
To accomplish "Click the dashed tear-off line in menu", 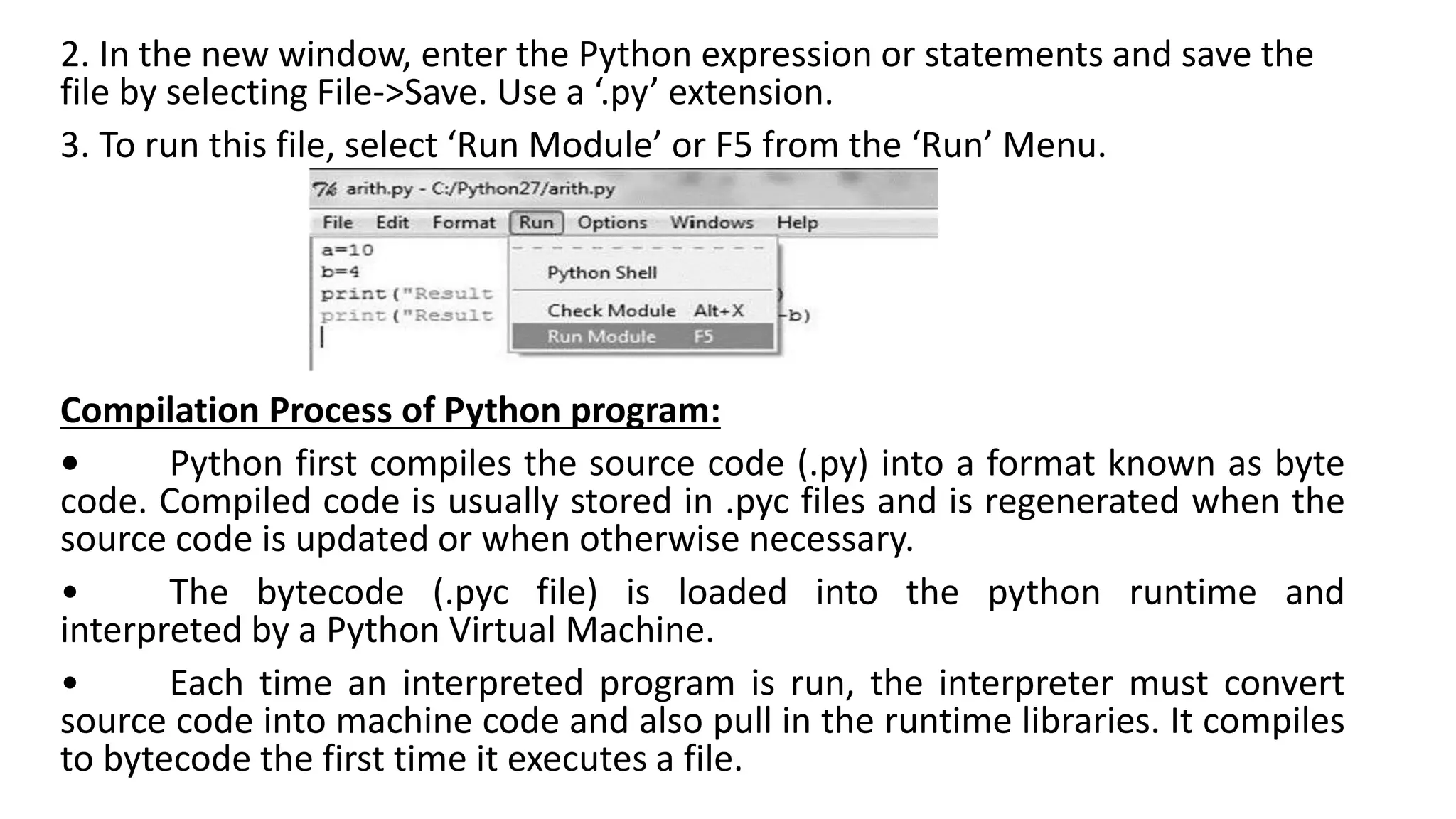I will point(638,248).
